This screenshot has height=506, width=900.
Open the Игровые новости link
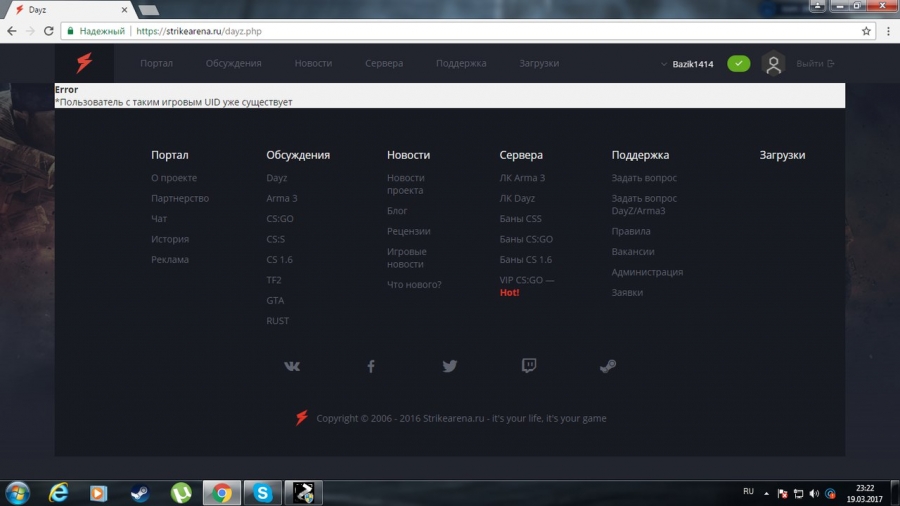pos(407,258)
